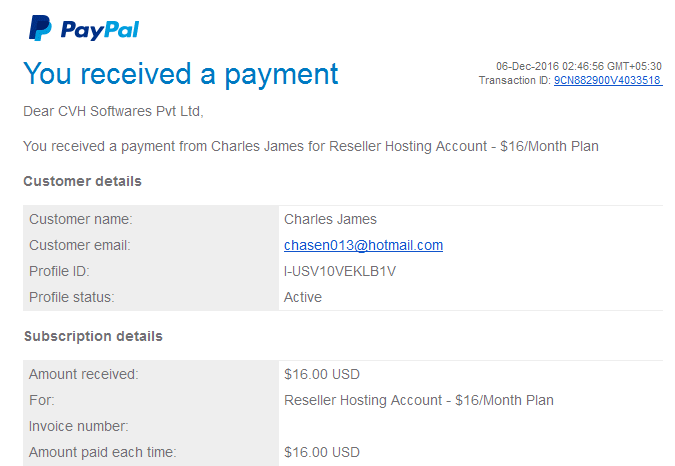This screenshot has width=675, height=466.
Task: Click the 'Amount received:' label
Action: 84,374
